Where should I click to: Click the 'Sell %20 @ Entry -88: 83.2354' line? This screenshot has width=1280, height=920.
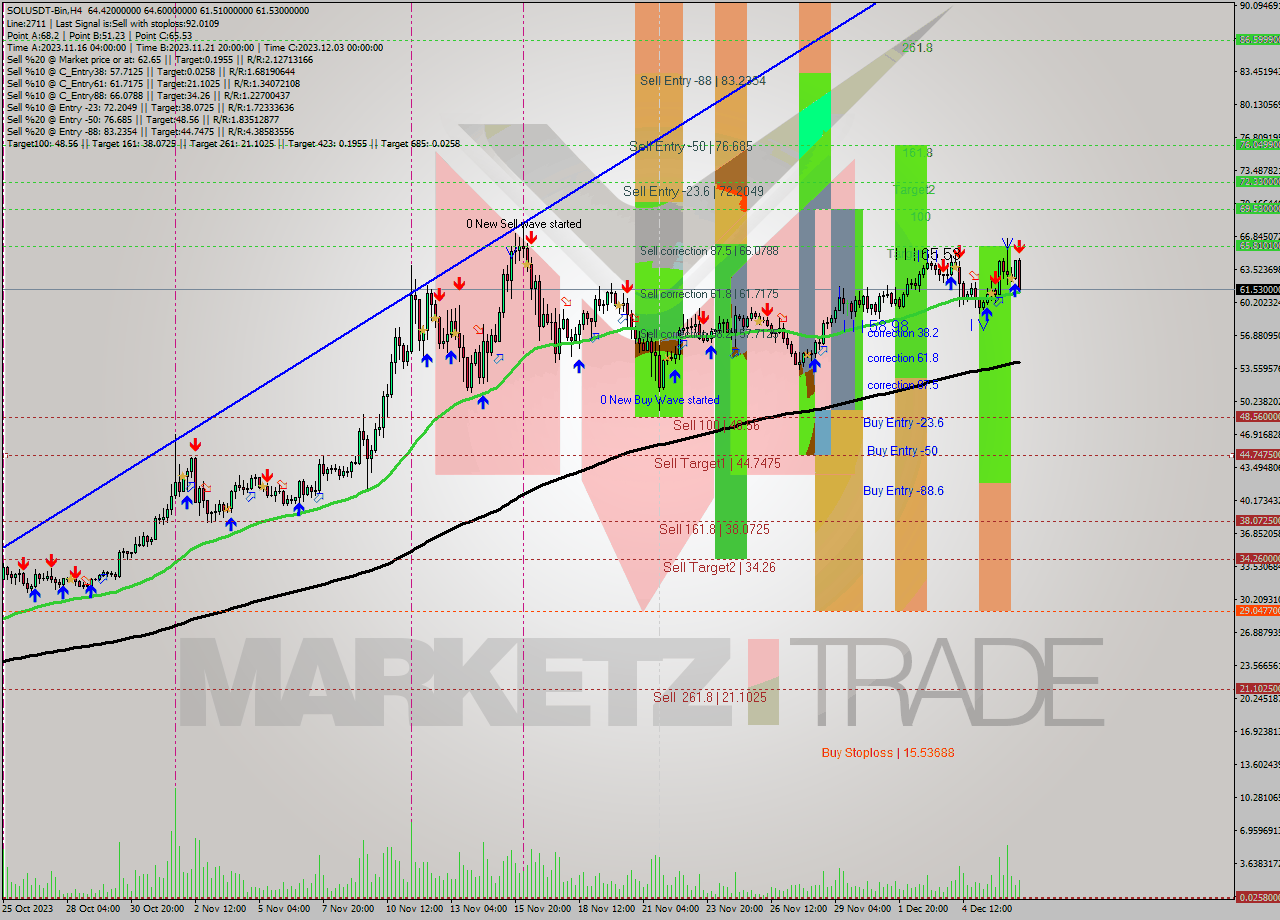click(151, 131)
